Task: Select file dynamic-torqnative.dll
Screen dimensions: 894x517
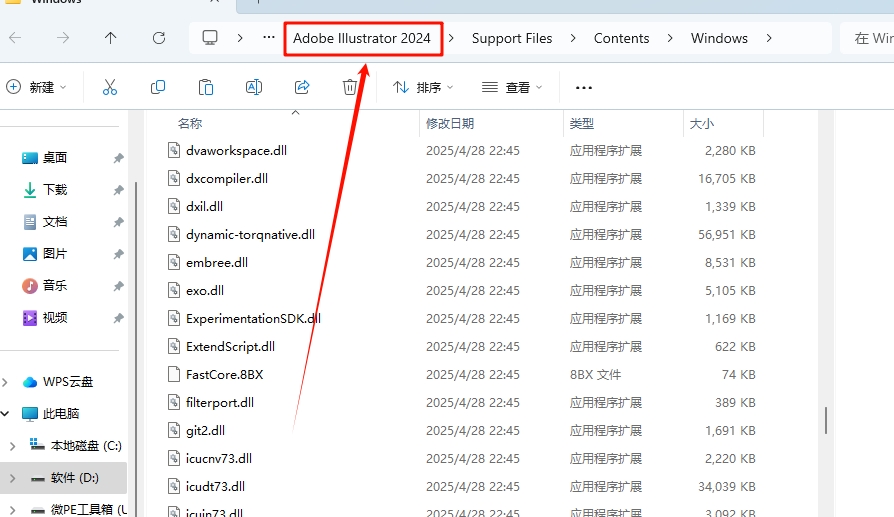Action: coord(250,234)
